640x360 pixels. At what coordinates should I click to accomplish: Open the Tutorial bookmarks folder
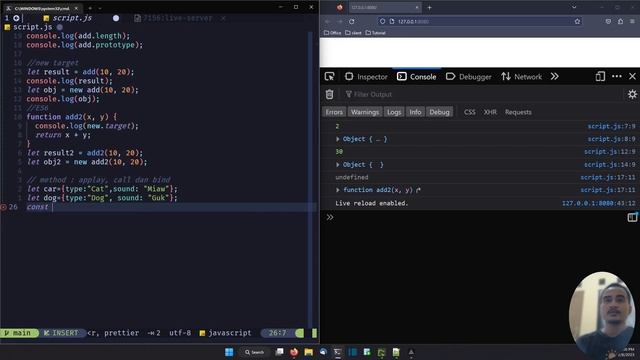click(376, 33)
